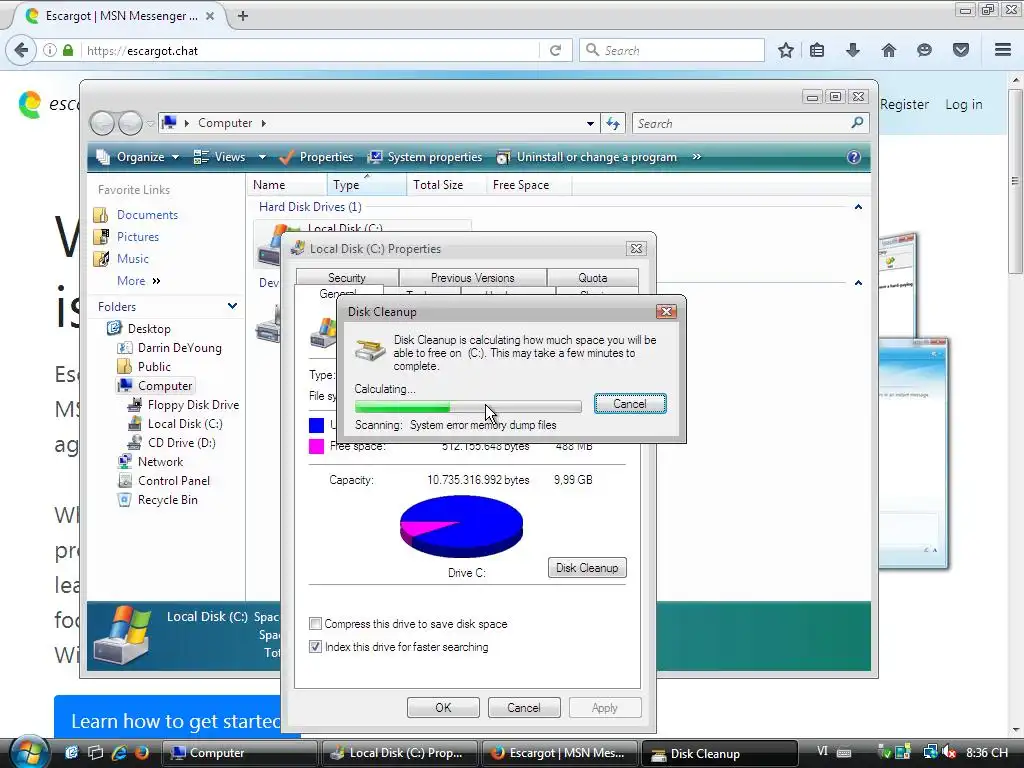Click the Explorer refresh button

point(613,123)
